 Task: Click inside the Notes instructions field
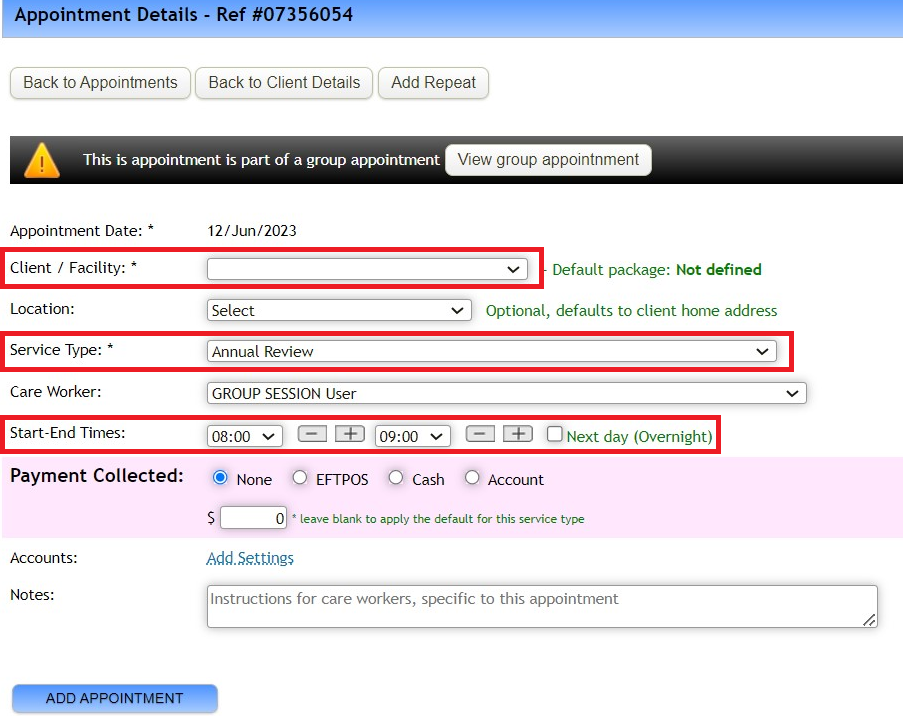(541, 606)
